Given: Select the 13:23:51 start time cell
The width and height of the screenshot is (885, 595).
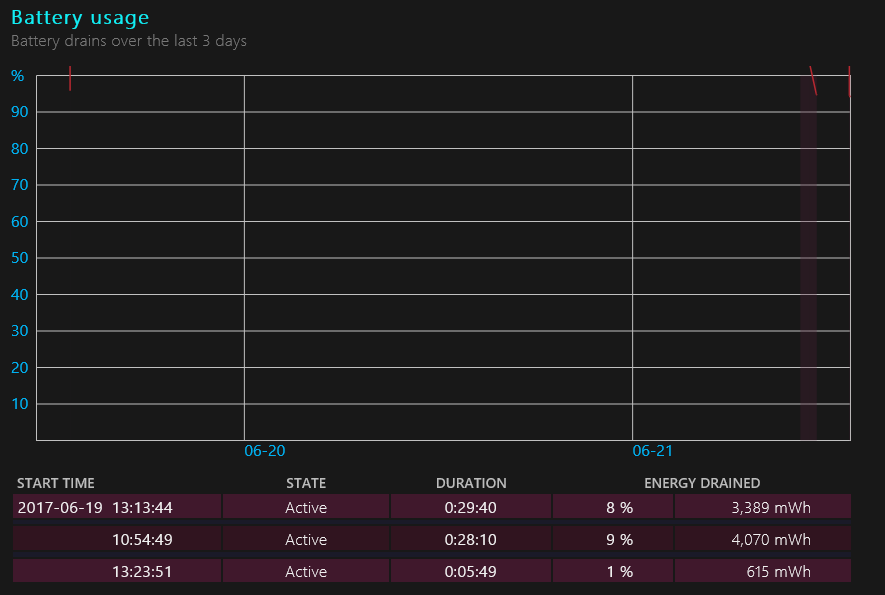Looking at the screenshot, I should tap(143, 571).
